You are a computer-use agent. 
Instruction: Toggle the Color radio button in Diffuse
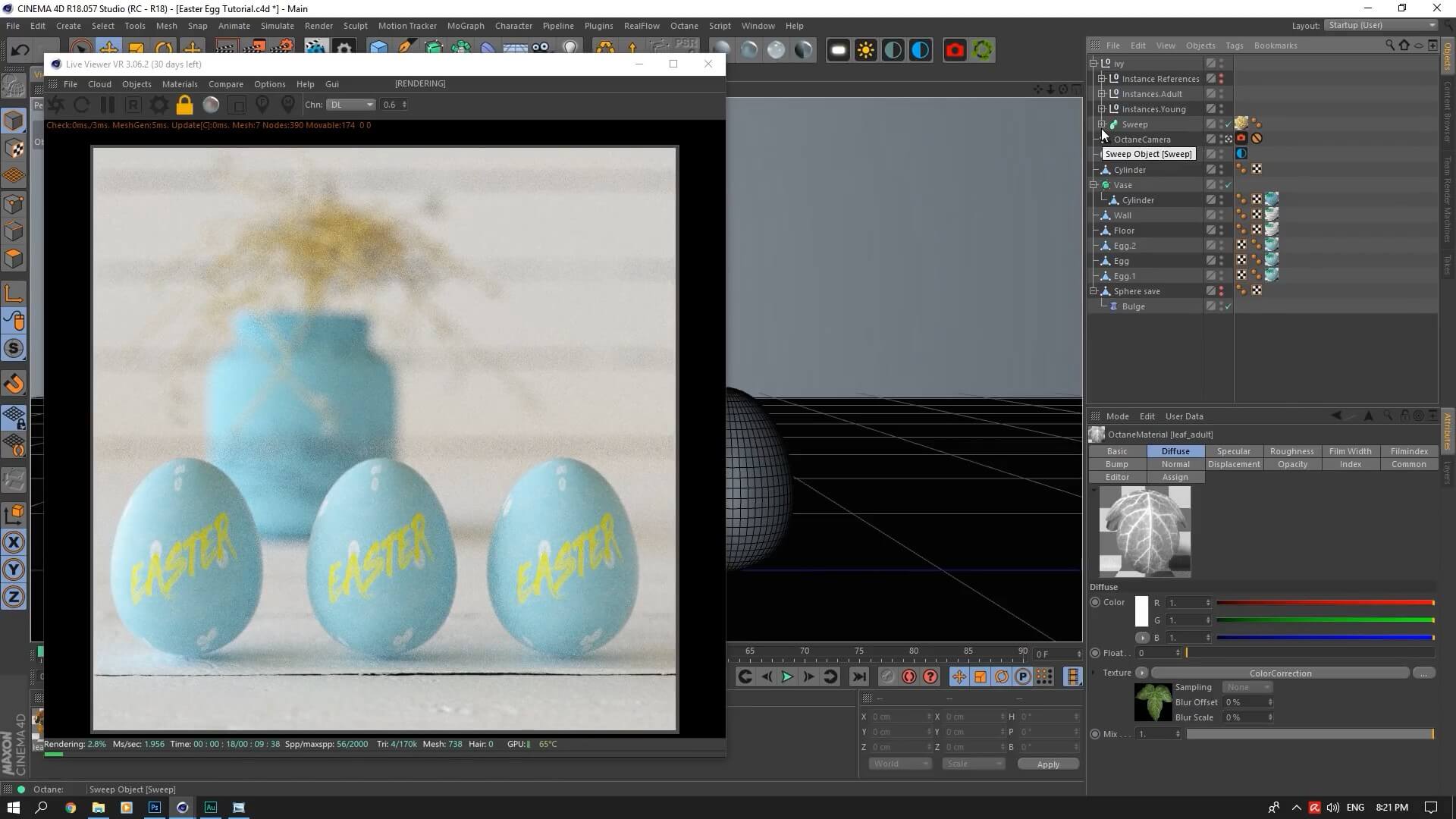pos(1095,602)
